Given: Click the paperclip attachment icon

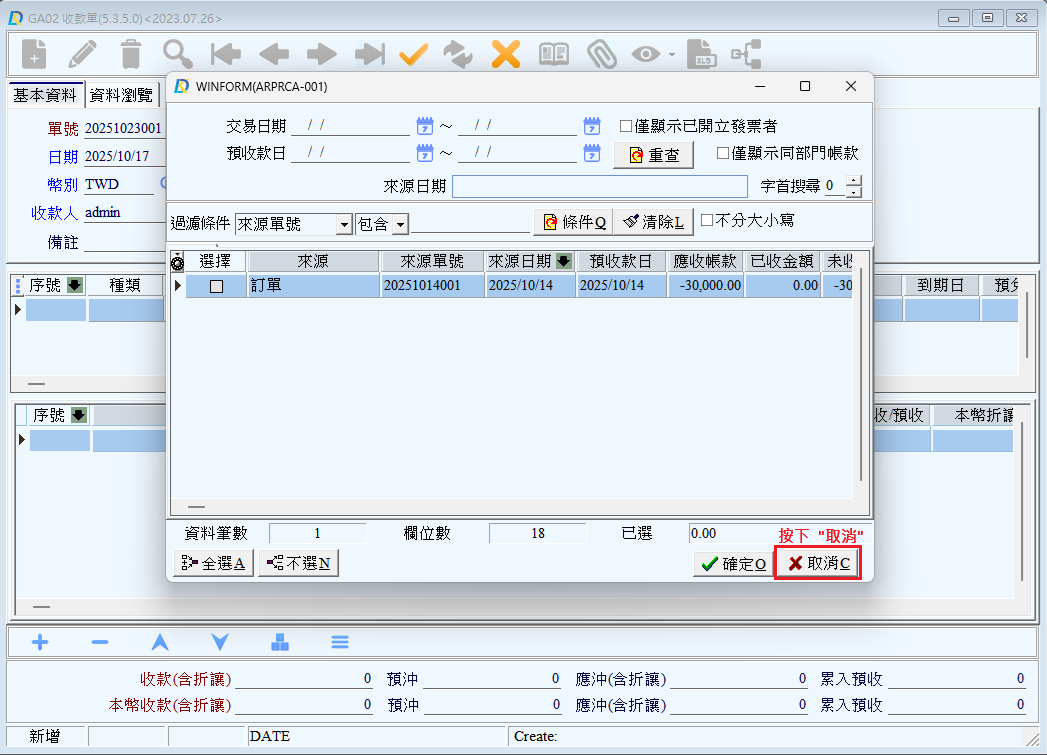Looking at the screenshot, I should (x=601, y=54).
